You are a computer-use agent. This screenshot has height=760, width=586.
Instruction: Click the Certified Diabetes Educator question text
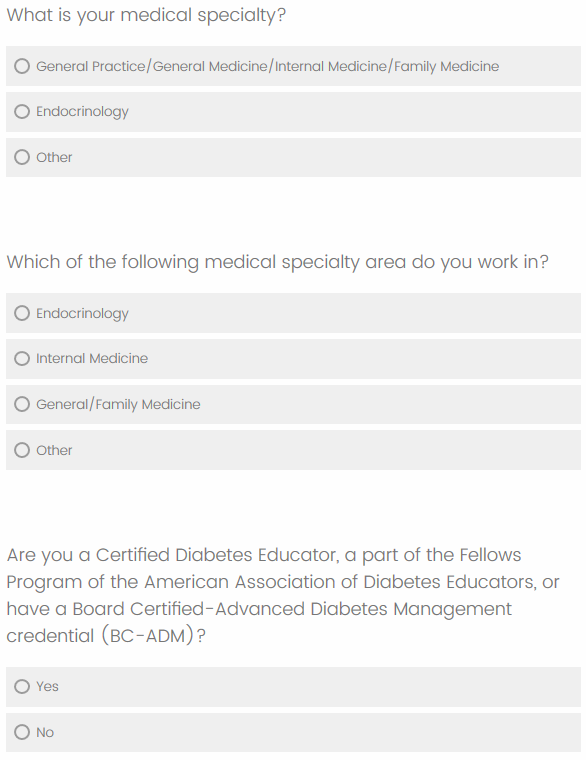click(x=283, y=595)
